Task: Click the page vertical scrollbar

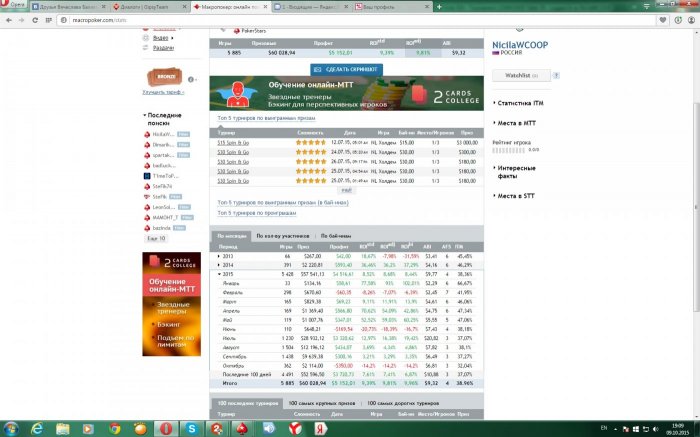Action: pyautogui.click(x=696, y=208)
